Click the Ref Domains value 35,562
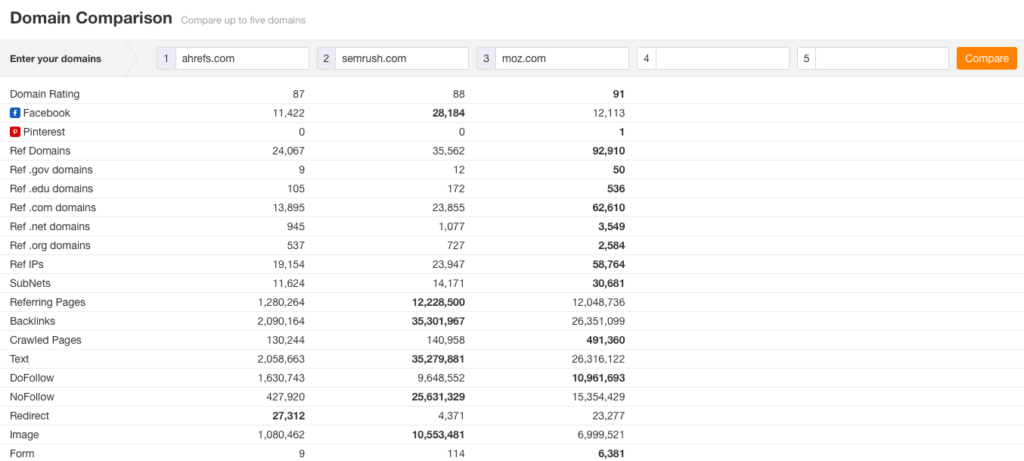 449,151
